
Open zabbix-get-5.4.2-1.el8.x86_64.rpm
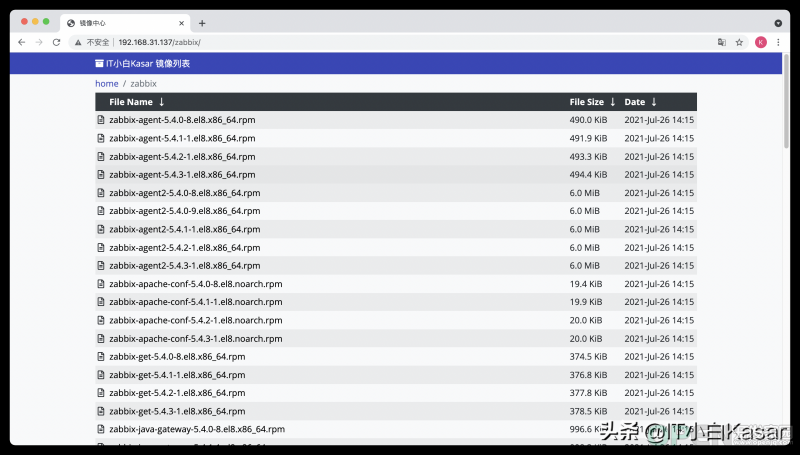coord(177,393)
